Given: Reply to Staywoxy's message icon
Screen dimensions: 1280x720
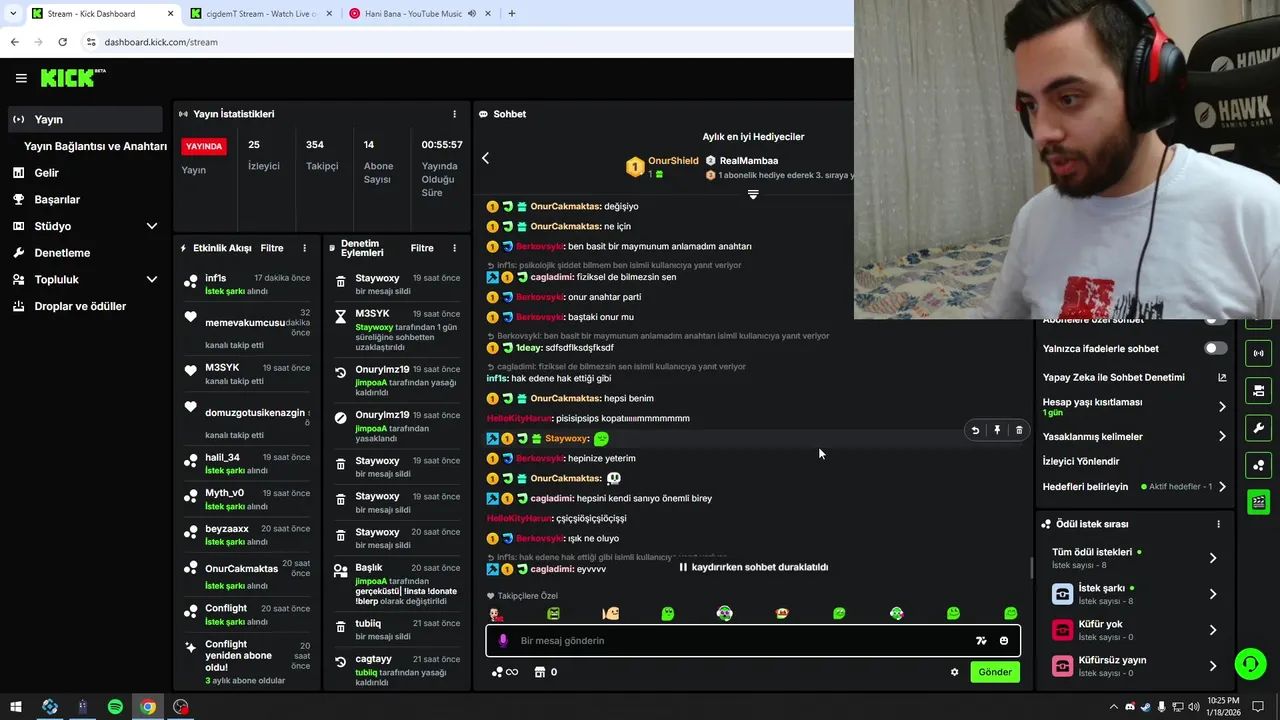Looking at the screenshot, I should pos(975,430).
